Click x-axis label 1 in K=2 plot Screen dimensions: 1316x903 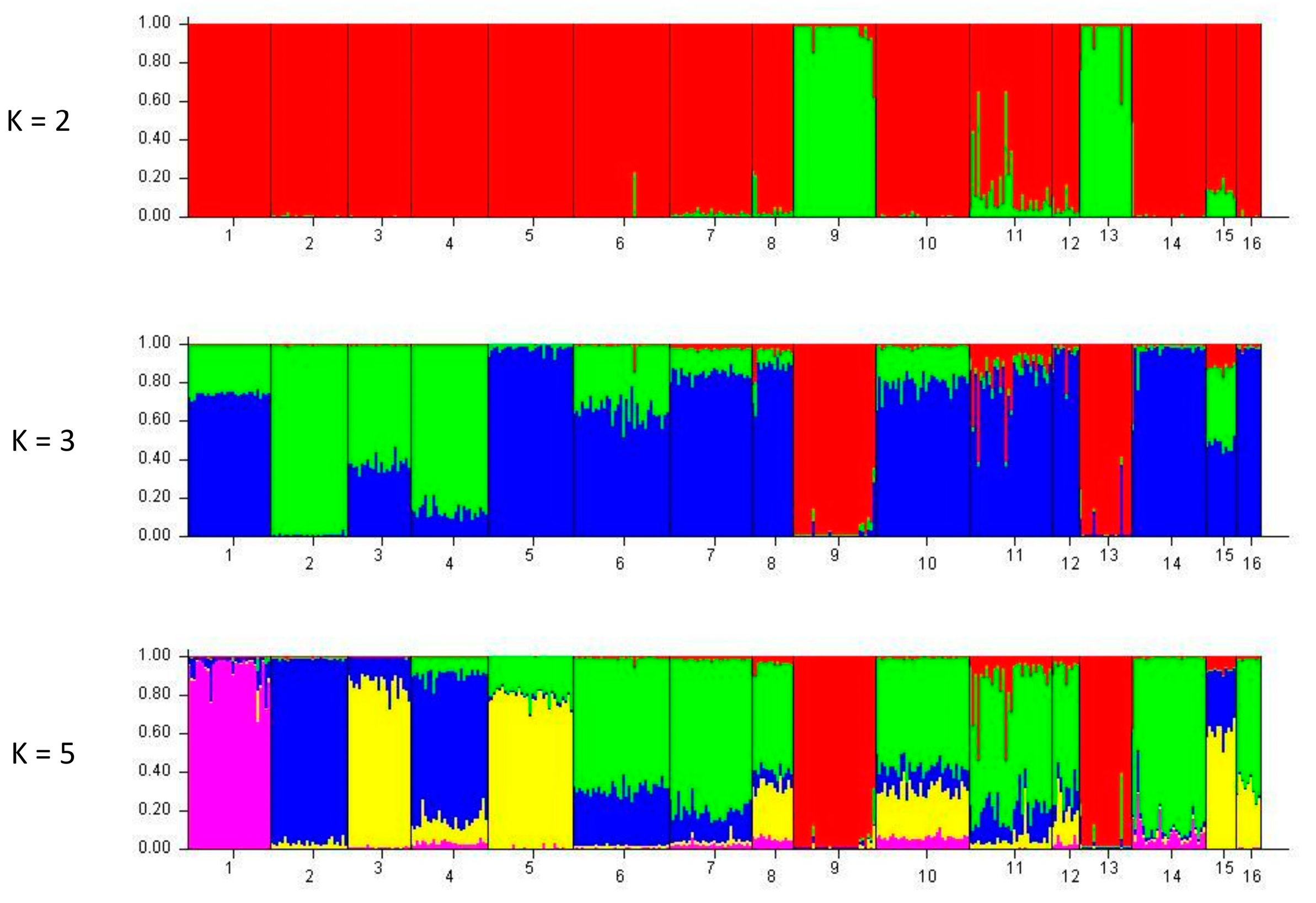229,236
